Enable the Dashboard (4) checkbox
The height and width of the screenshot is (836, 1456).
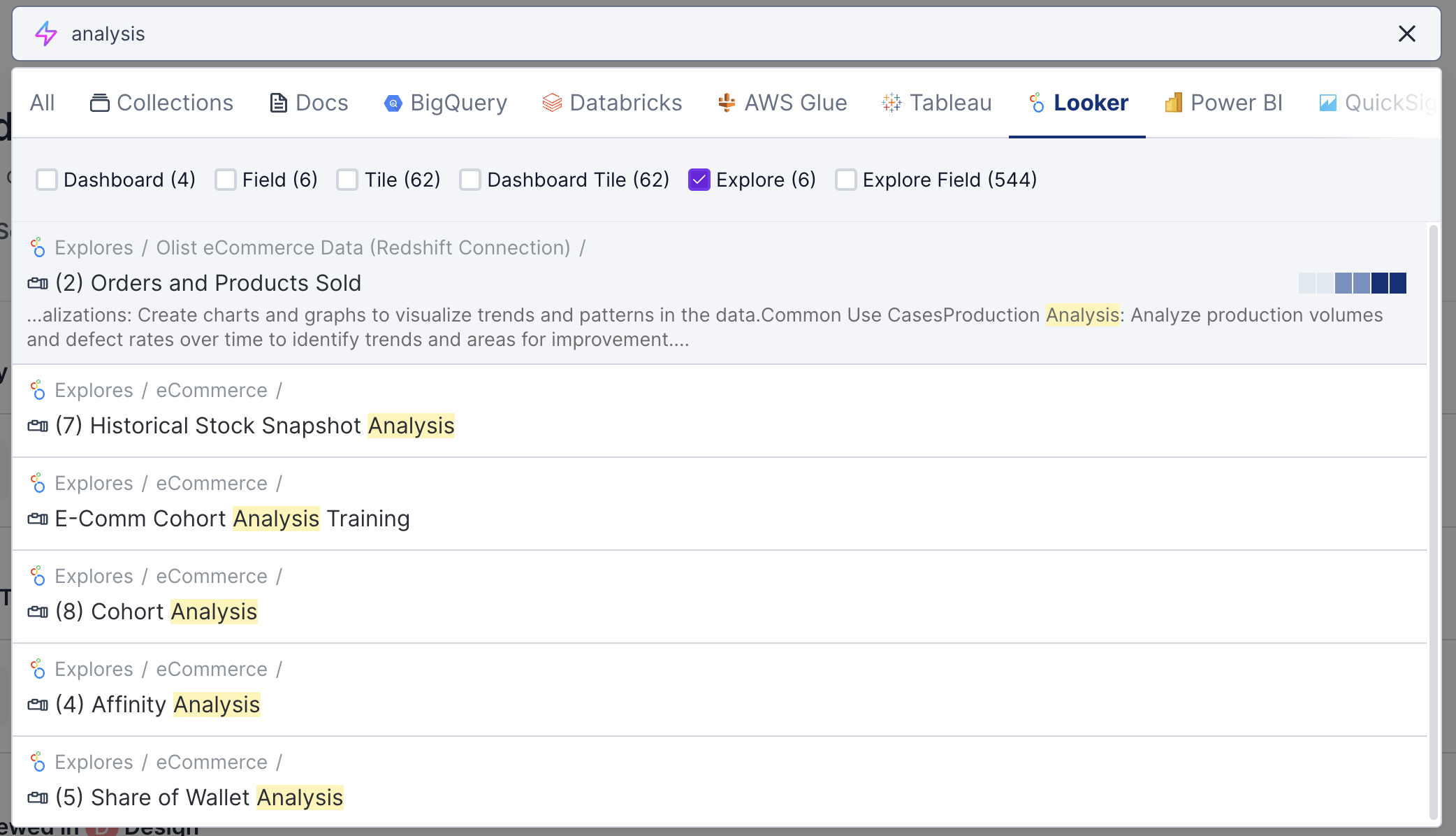47,180
